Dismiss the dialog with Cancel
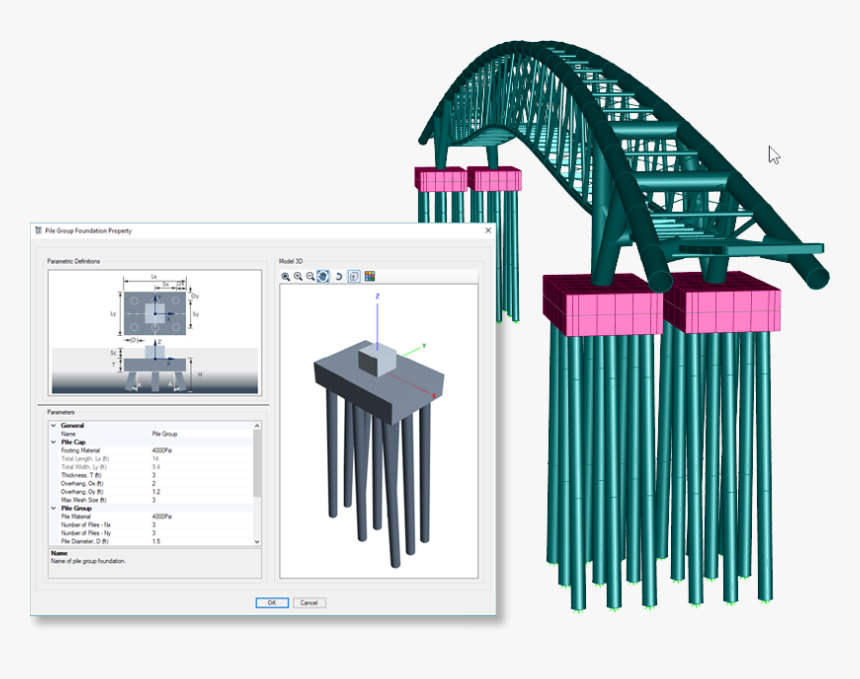860x679 pixels. tap(311, 602)
